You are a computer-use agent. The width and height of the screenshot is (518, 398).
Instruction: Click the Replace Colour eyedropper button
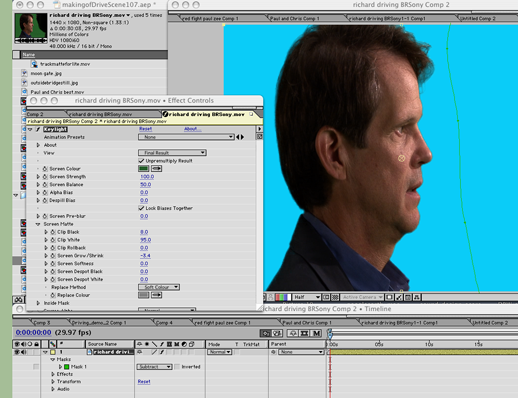pyautogui.click(x=157, y=295)
